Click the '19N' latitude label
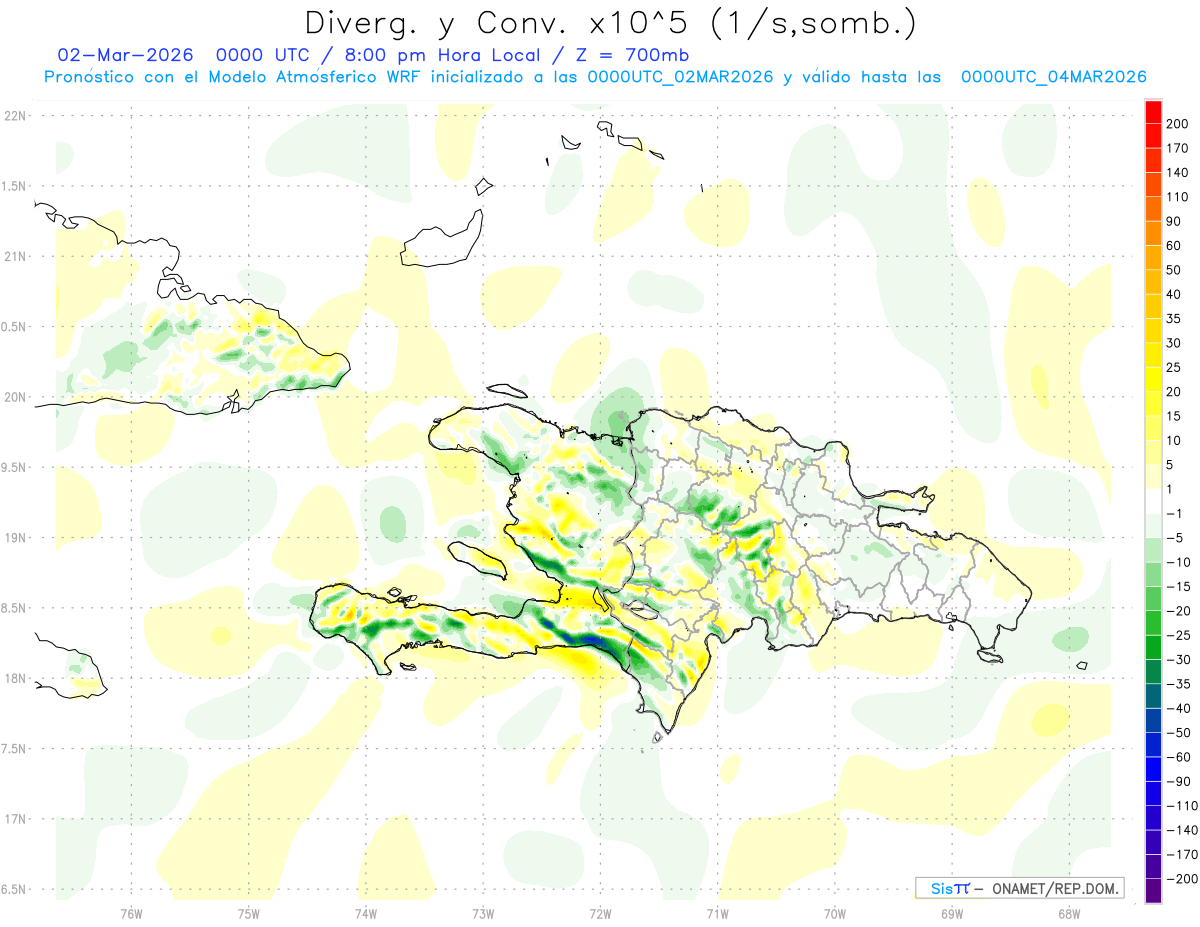 [x=15, y=538]
